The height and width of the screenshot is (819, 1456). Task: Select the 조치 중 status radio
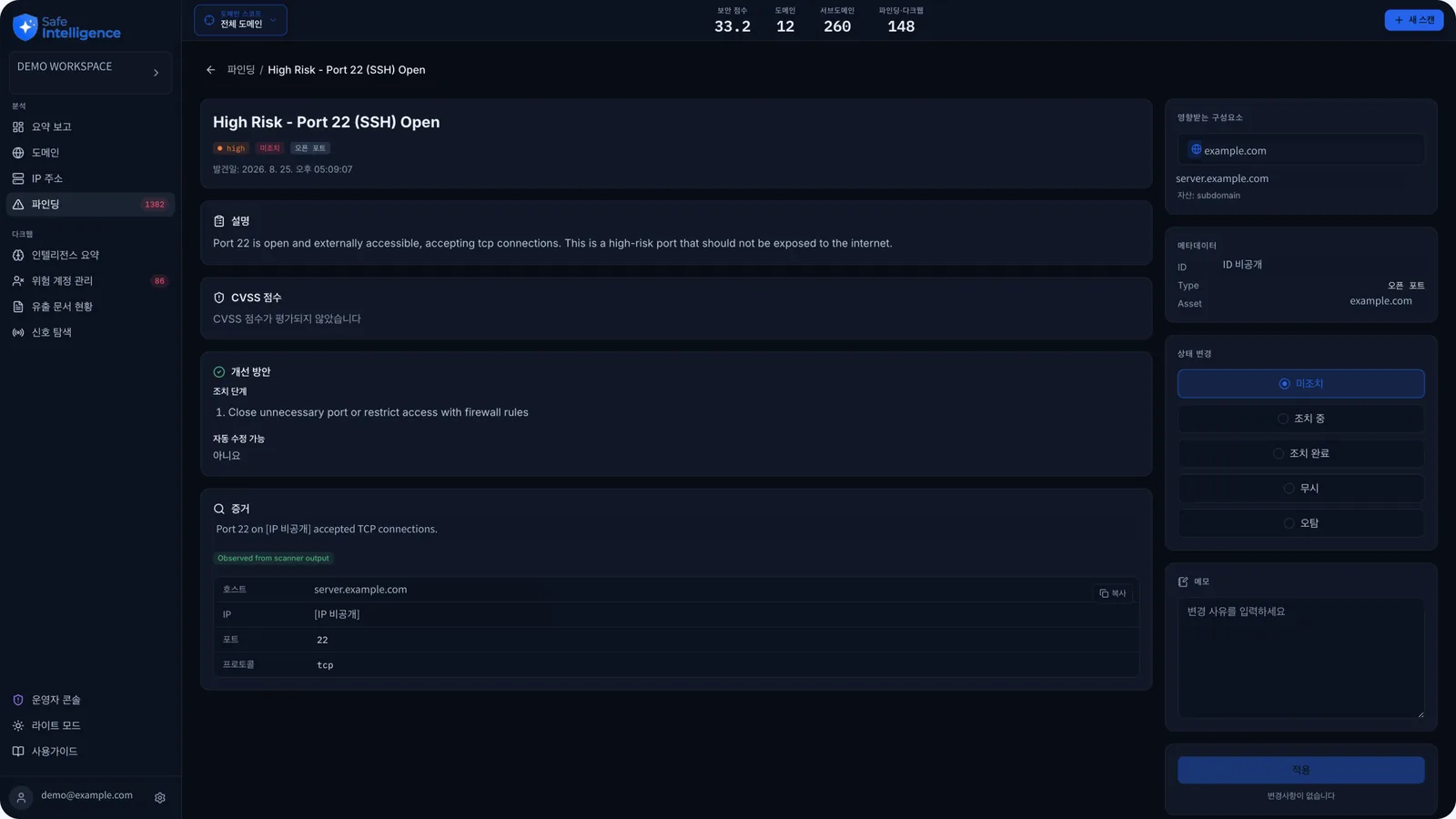tap(1283, 419)
